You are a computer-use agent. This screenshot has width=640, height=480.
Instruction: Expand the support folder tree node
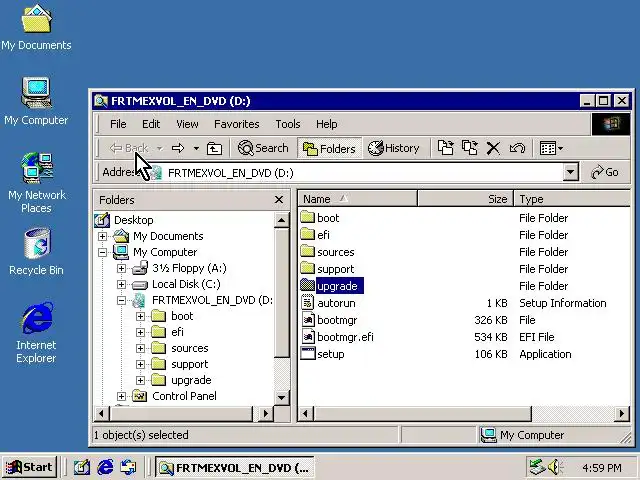(x=140, y=364)
